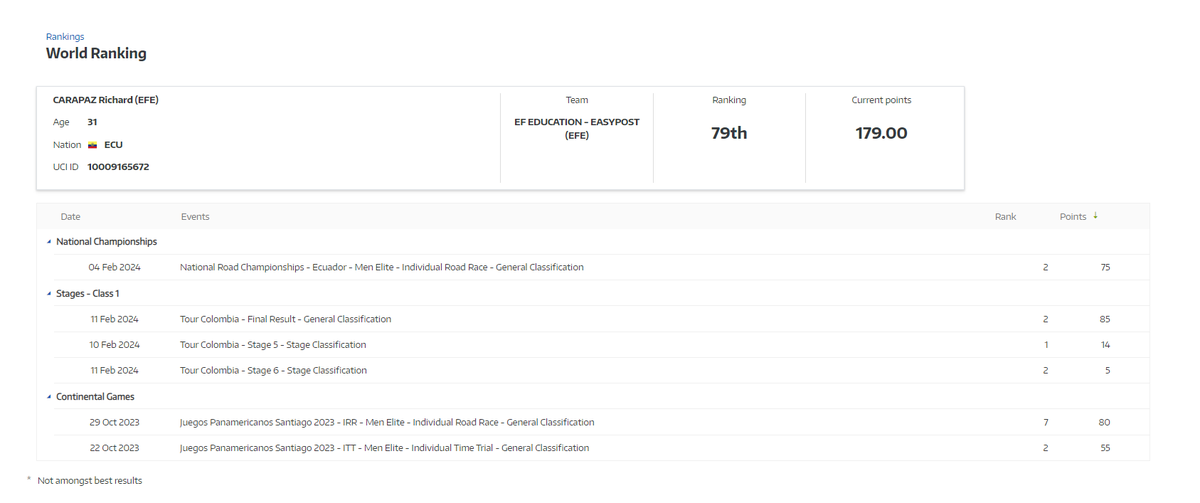Sort by the Events column header
1200x503 pixels.
195,217
